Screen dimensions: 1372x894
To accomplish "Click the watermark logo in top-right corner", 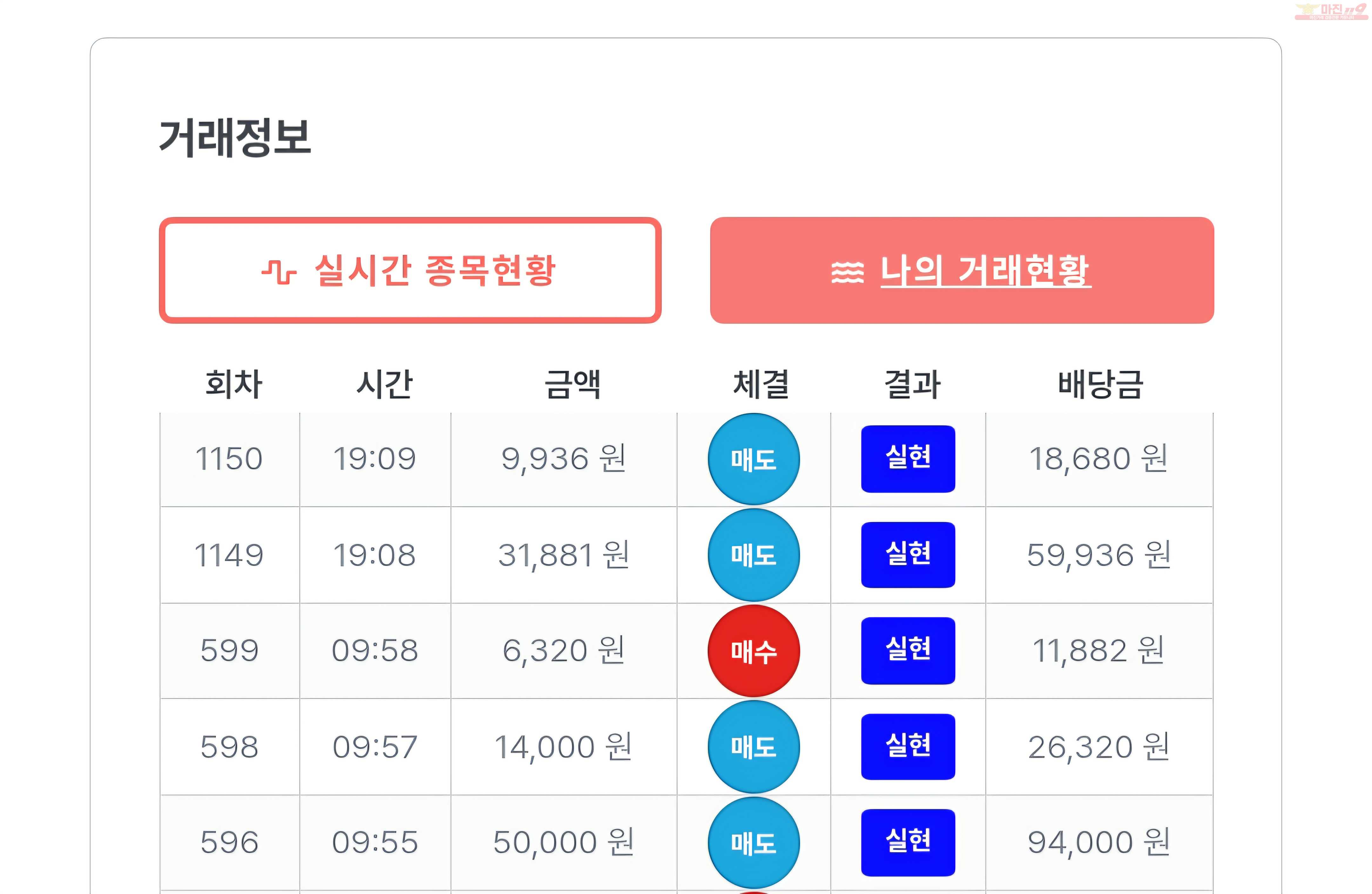I will coord(1331,11).
